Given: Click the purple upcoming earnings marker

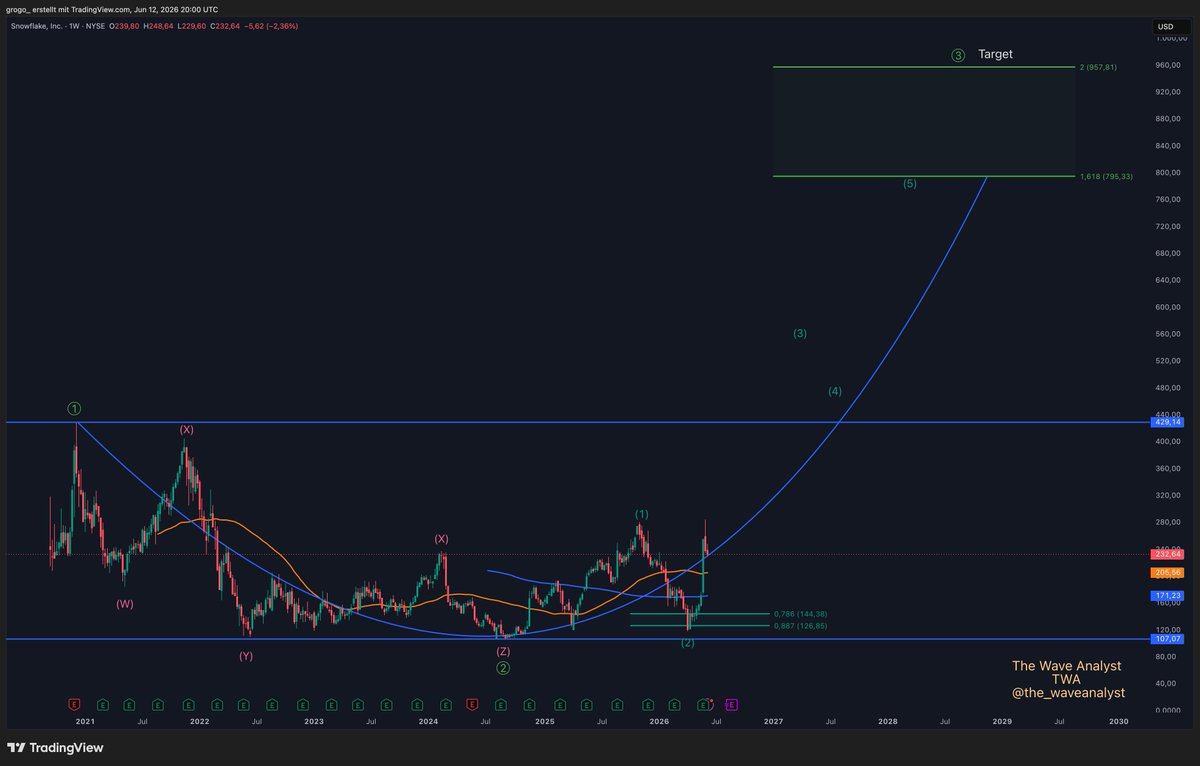Looking at the screenshot, I should point(730,704).
